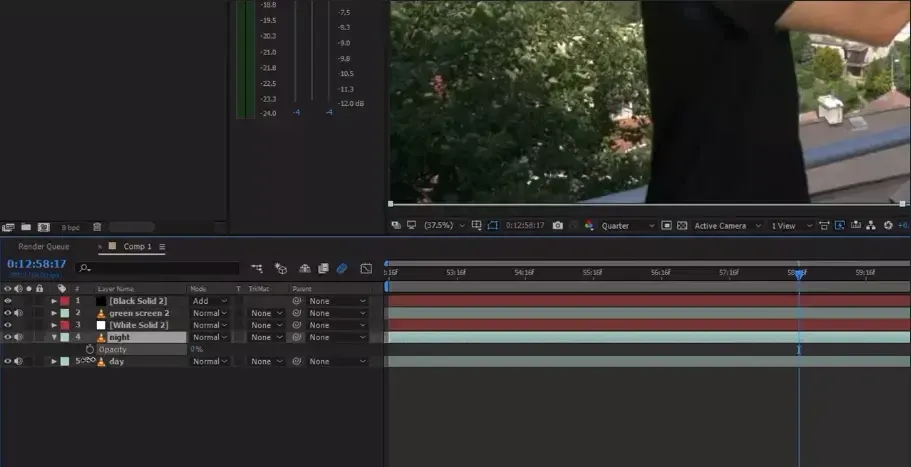The height and width of the screenshot is (467, 911).
Task: Click the label color swatch of White Solid 2
Action: coord(65,325)
